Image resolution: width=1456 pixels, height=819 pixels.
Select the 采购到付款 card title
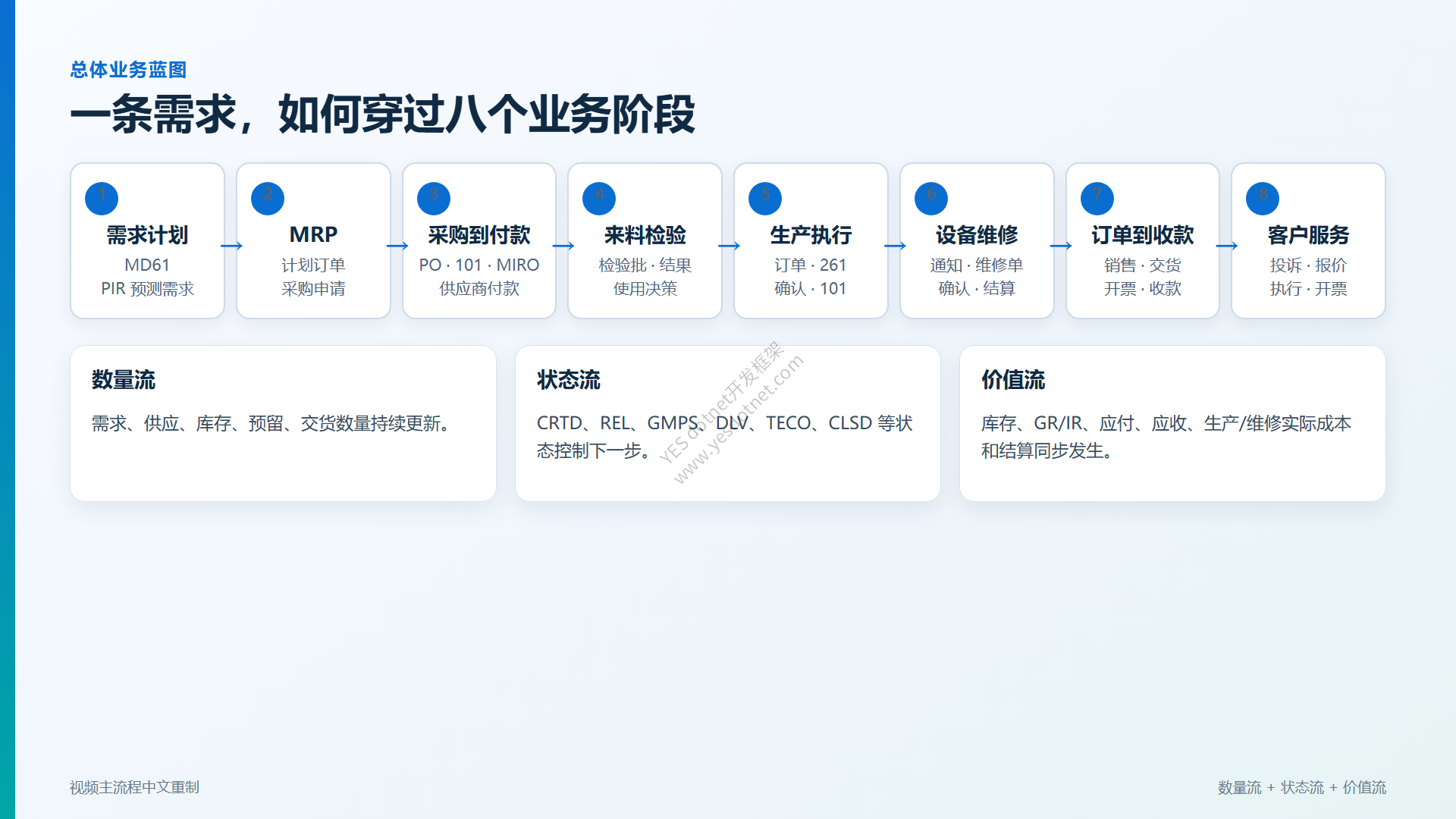coord(479,235)
